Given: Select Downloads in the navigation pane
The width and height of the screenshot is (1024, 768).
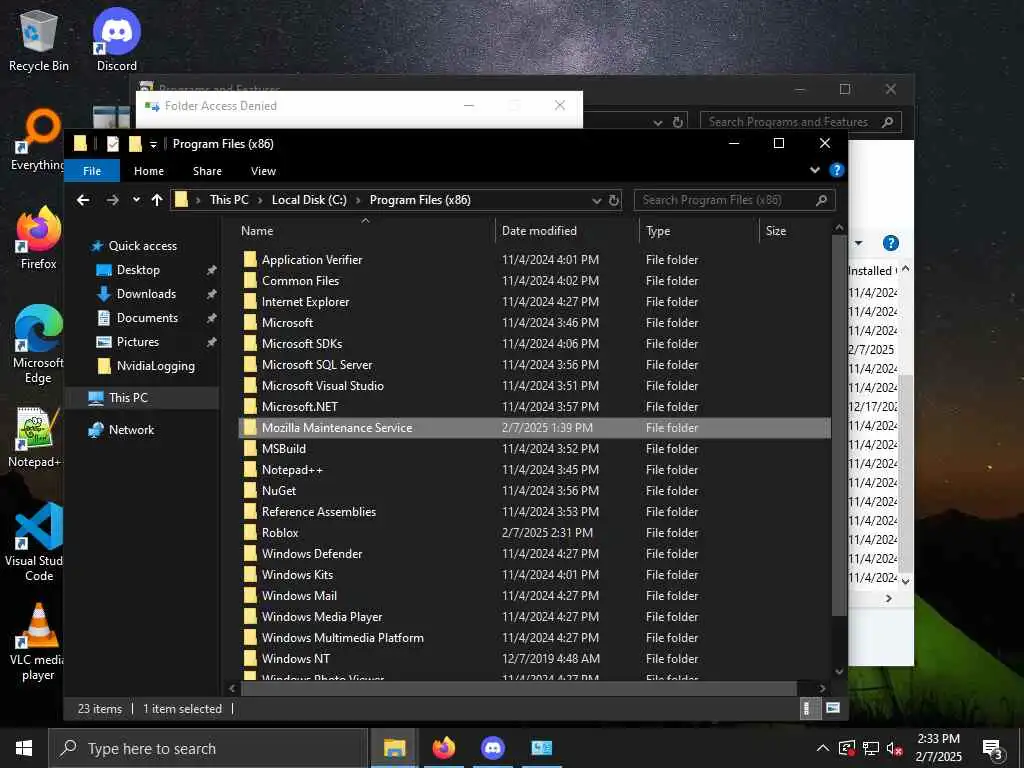Looking at the screenshot, I should [x=146, y=294].
